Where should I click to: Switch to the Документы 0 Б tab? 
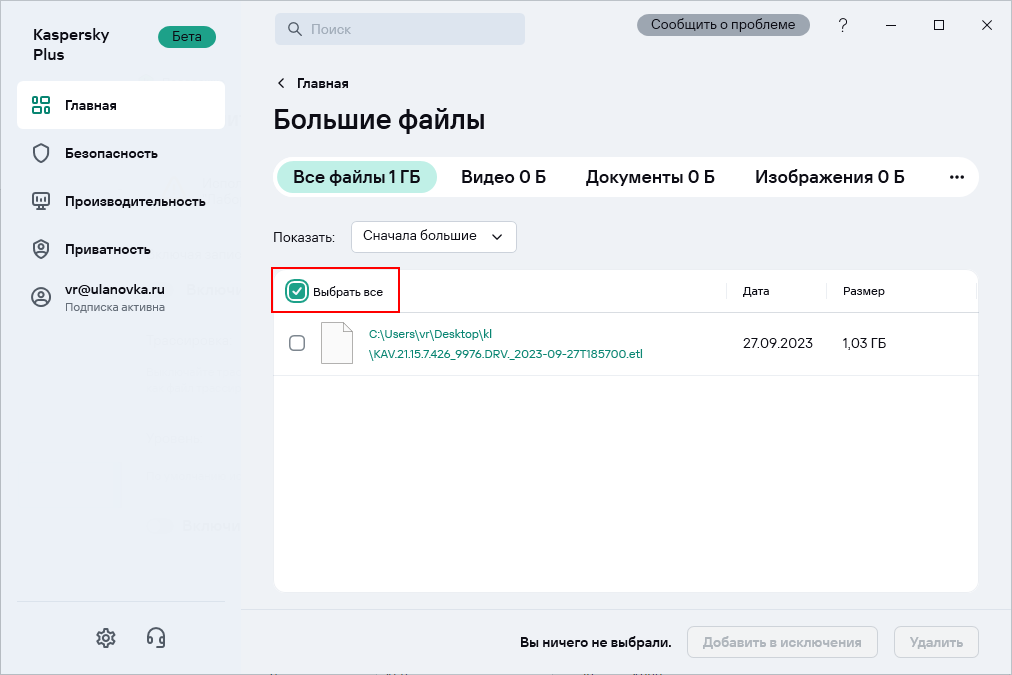click(x=650, y=177)
